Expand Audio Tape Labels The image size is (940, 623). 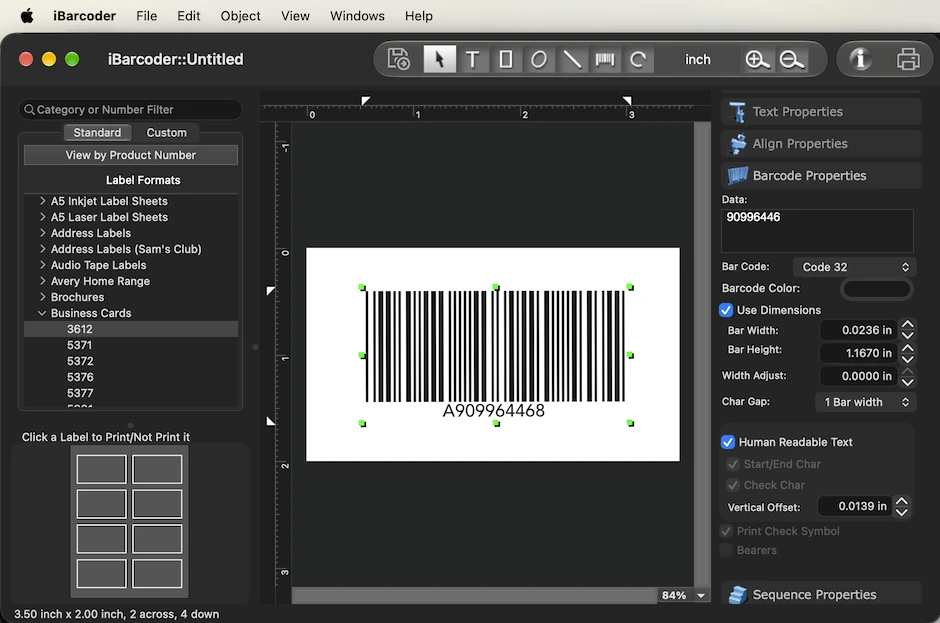click(x=43, y=265)
